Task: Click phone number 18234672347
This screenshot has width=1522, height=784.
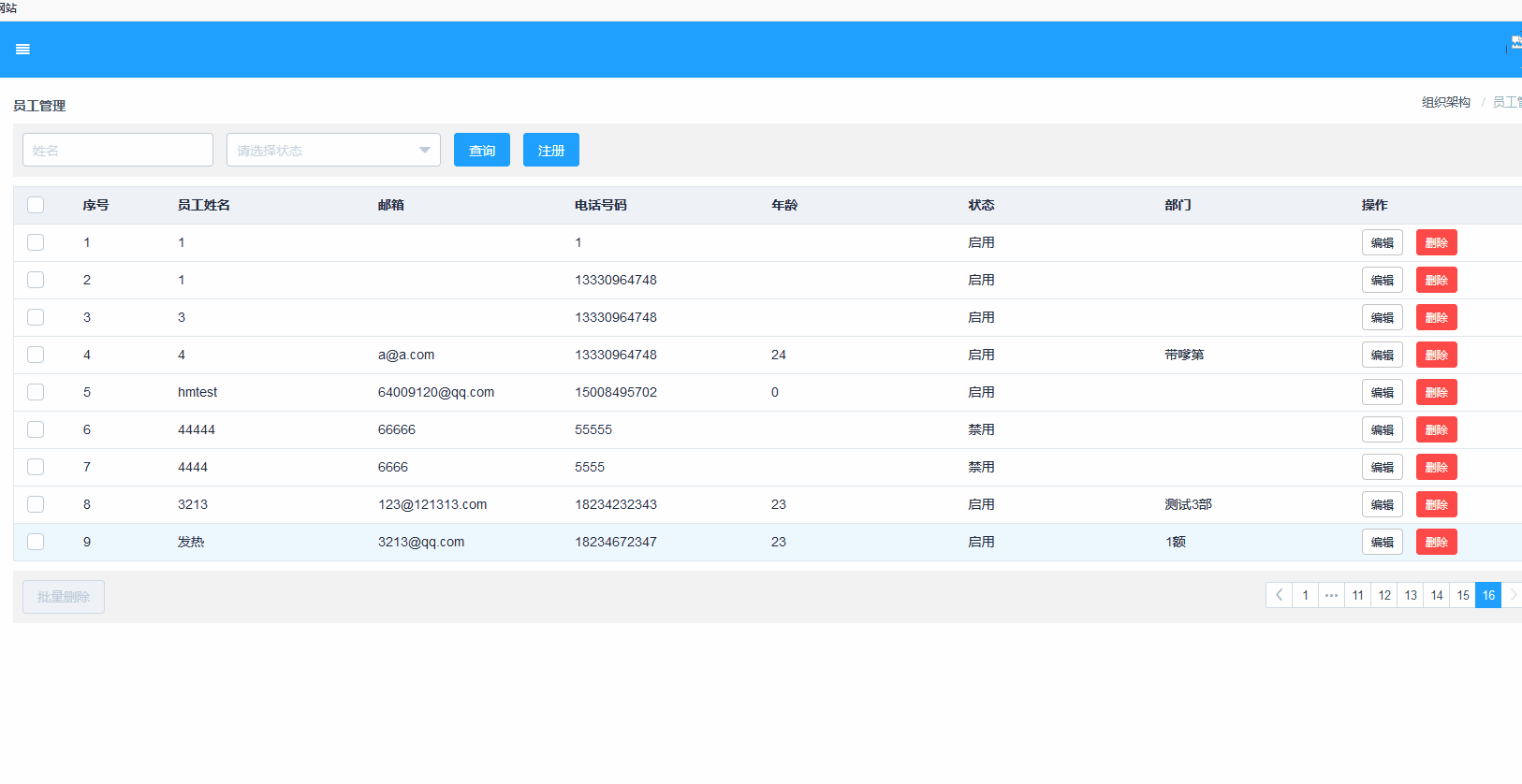Action: [616, 542]
